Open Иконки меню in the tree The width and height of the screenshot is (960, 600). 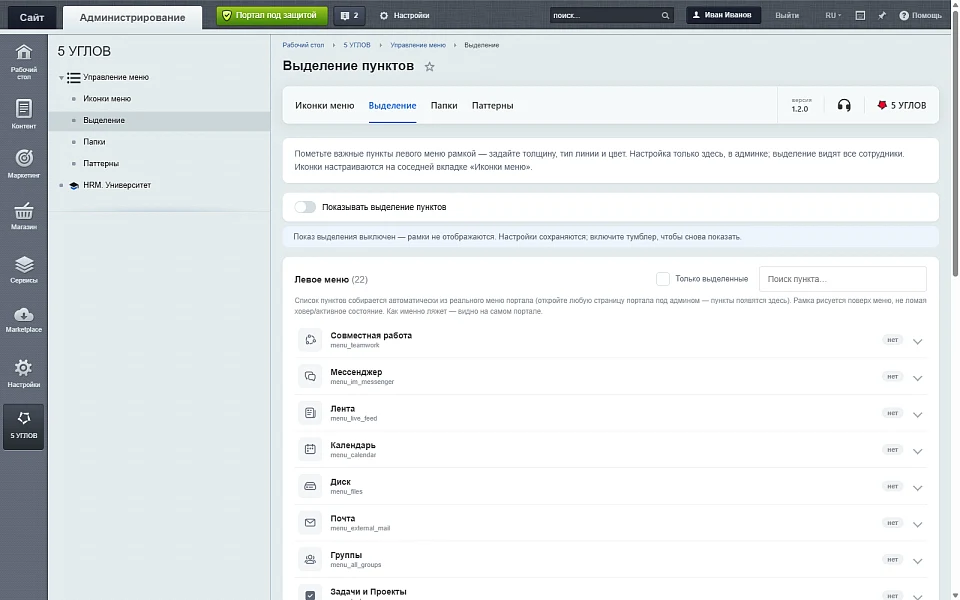pos(107,99)
